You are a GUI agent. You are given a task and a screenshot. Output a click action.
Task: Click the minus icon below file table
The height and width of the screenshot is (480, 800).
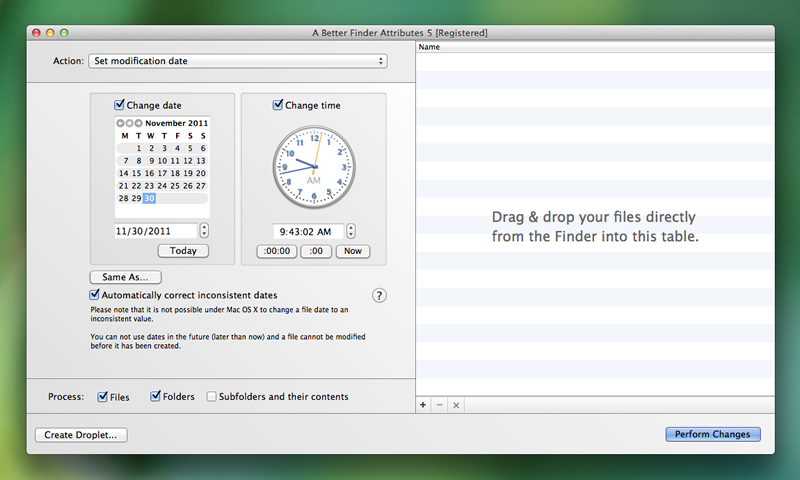439,405
